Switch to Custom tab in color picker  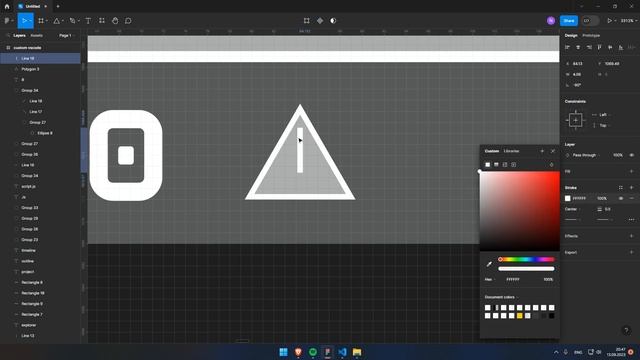[x=491, y=151]
